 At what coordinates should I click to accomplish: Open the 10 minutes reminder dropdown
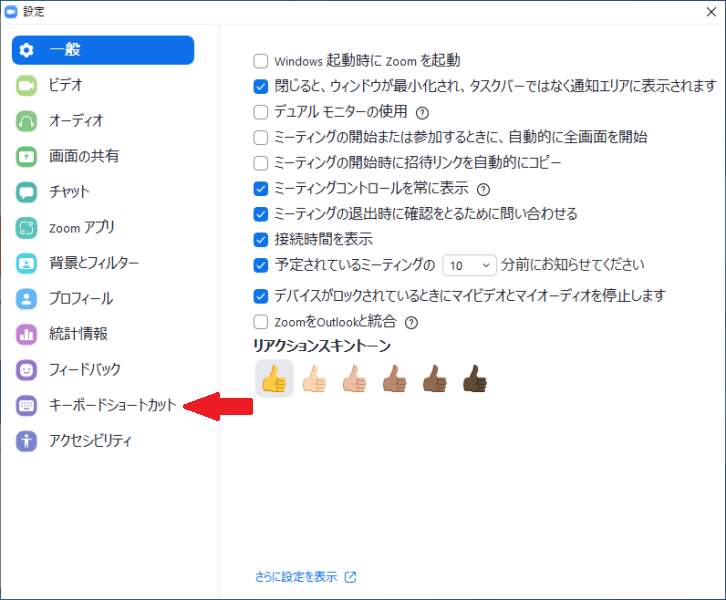(x=469, y=265)
